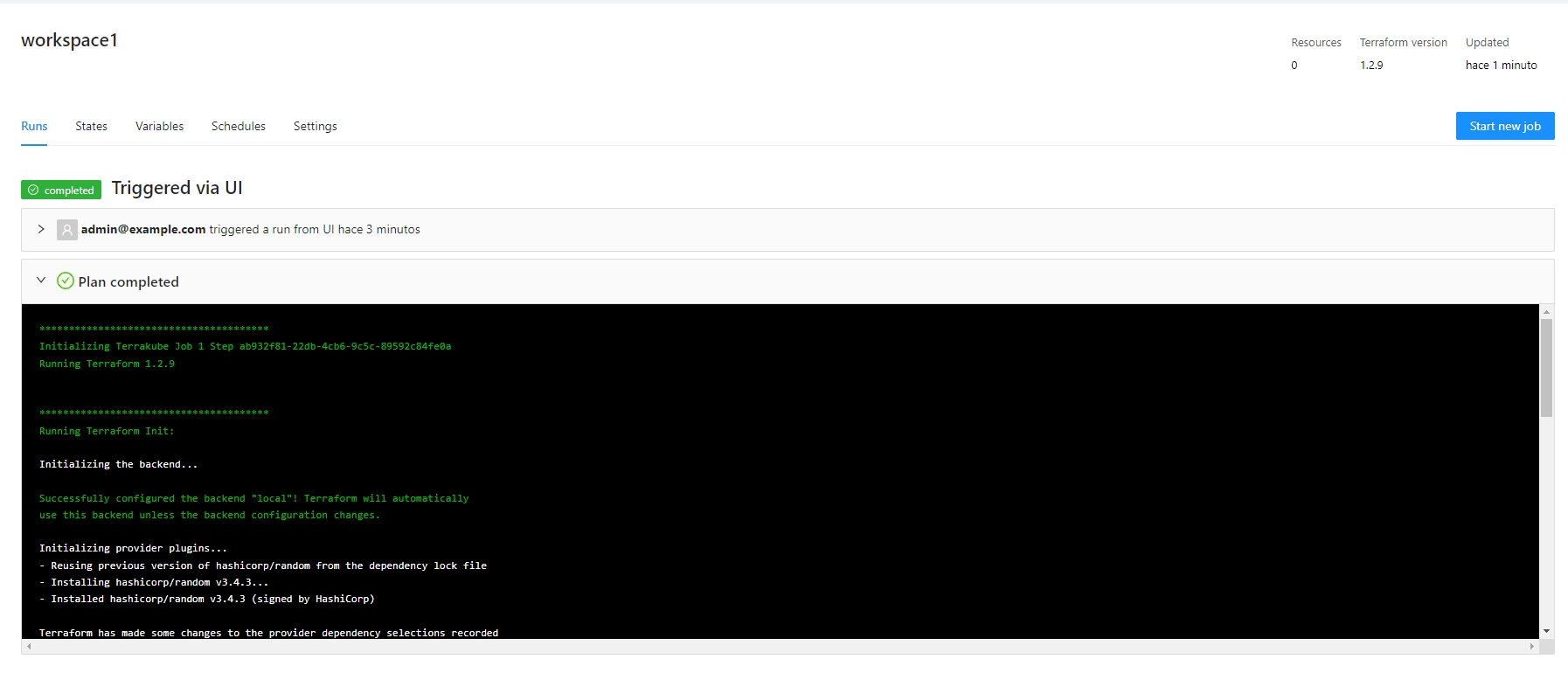Click the workspace1 title
1568x673 pixels.
pyautogui.click(x=69, y=40)
